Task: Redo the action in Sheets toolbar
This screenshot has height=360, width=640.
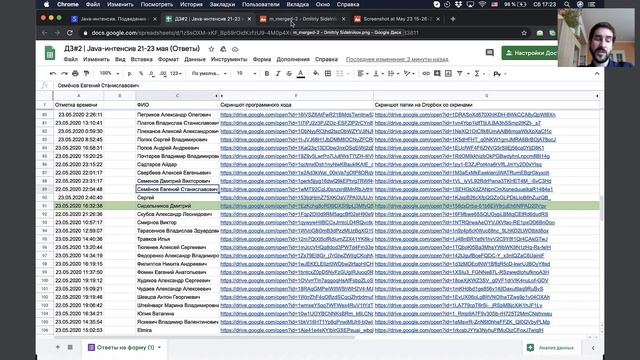Action: click(x=64, y=73)
